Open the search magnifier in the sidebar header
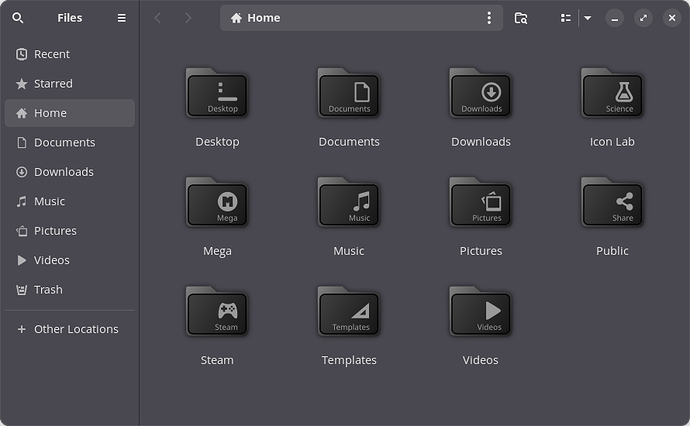Screen dimensions: 690x426 click(18, 18)
